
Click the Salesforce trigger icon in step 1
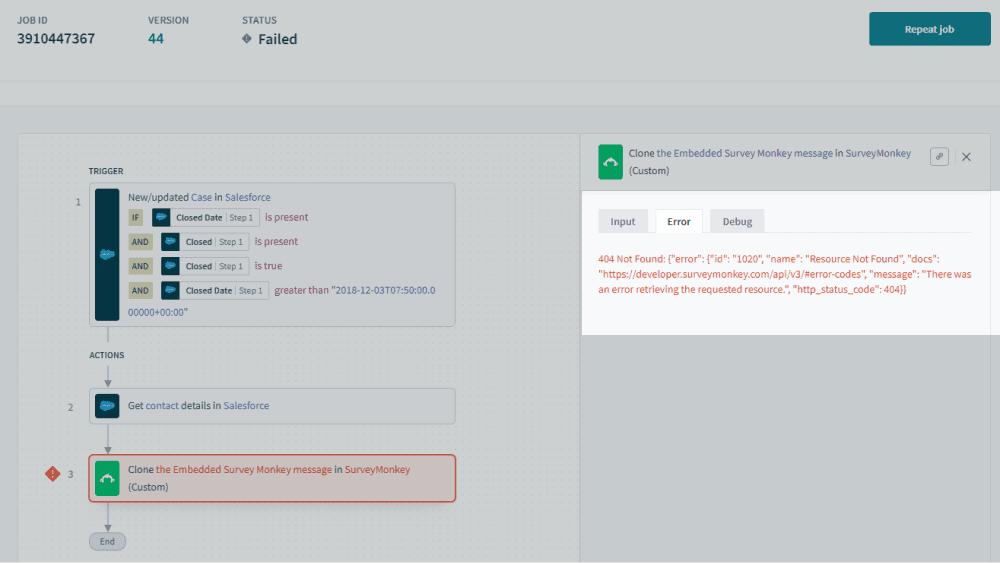click(107, 254)
